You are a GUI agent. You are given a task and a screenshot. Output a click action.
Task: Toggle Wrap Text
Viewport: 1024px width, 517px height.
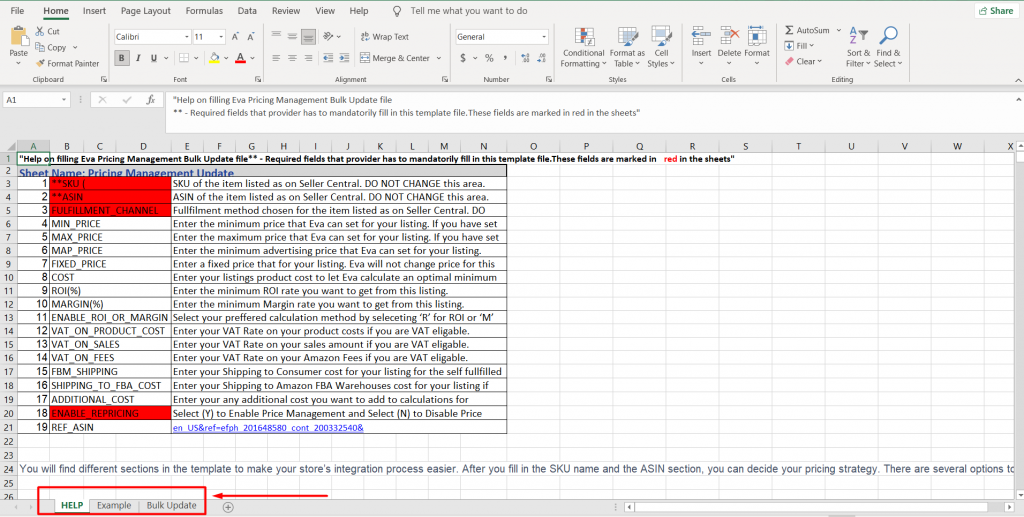point(385,37)
